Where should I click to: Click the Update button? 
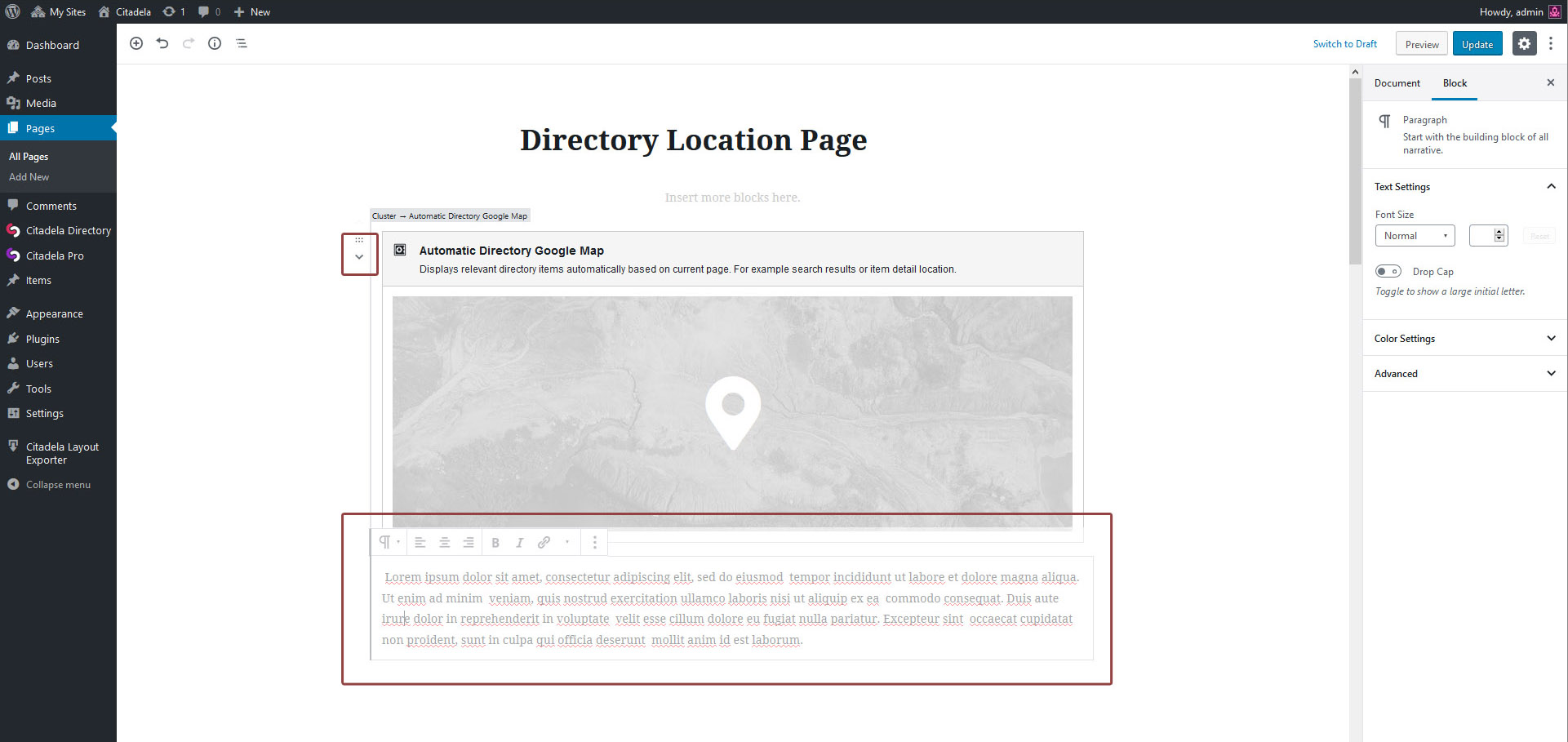point(1477,44)
